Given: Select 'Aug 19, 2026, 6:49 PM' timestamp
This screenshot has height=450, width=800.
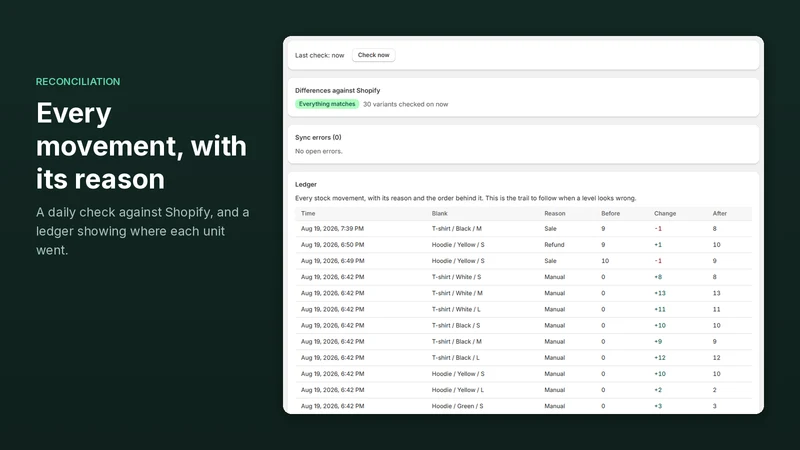Looking at the screenshot, I should point(332,261).
